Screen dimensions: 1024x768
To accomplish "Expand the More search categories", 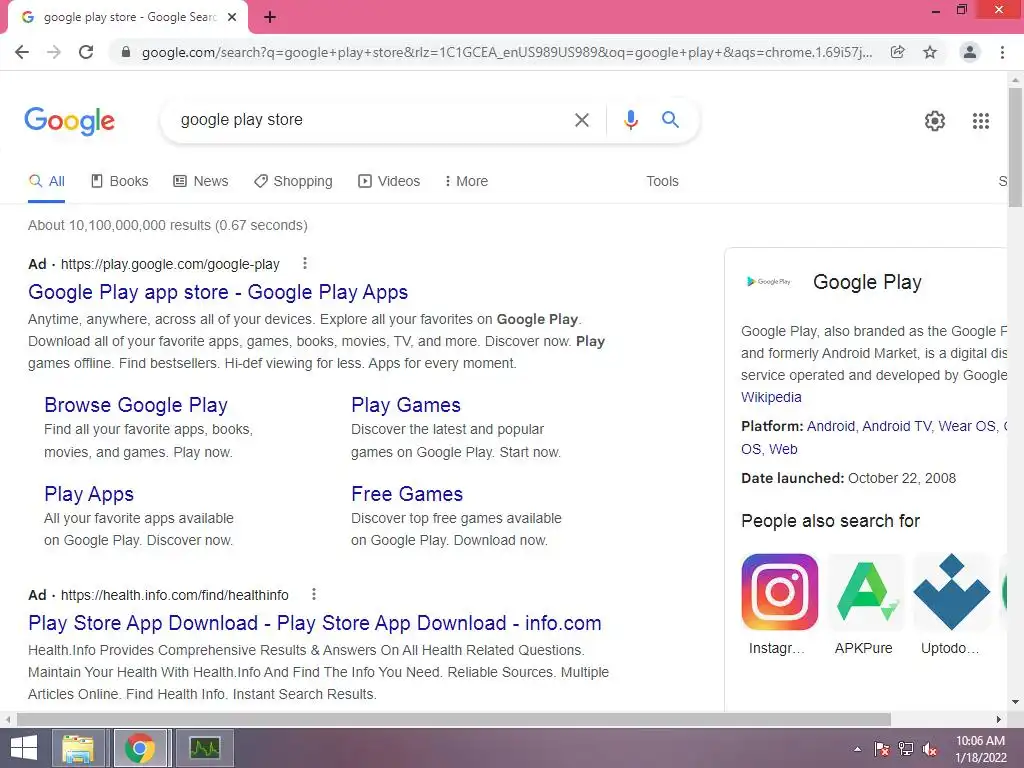I will click(x=466, y=182).
